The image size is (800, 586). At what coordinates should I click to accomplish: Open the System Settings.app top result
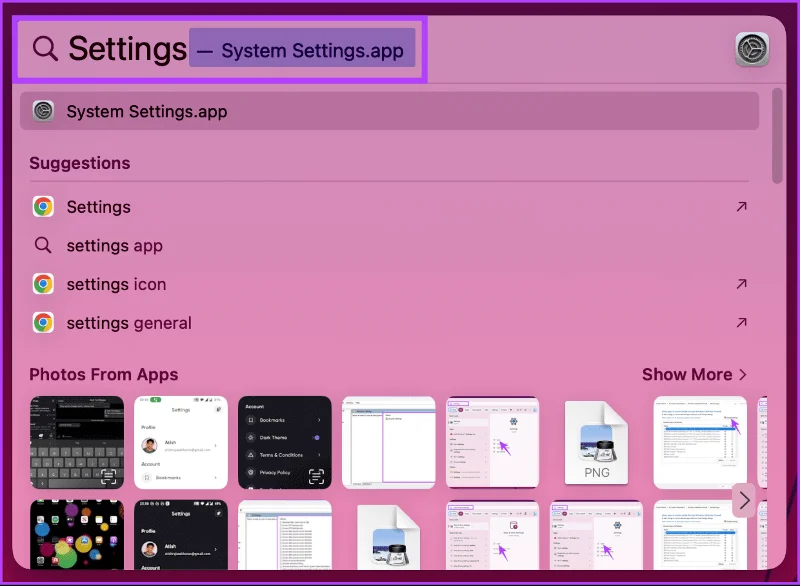pyautogui.click(x=389, y=111)
